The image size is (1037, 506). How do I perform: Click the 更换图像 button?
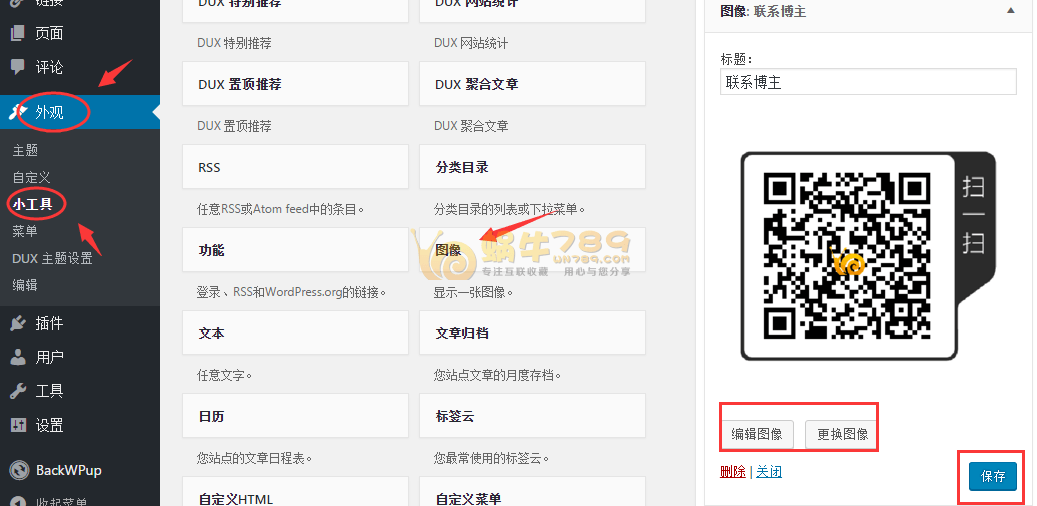coord(842,435)
